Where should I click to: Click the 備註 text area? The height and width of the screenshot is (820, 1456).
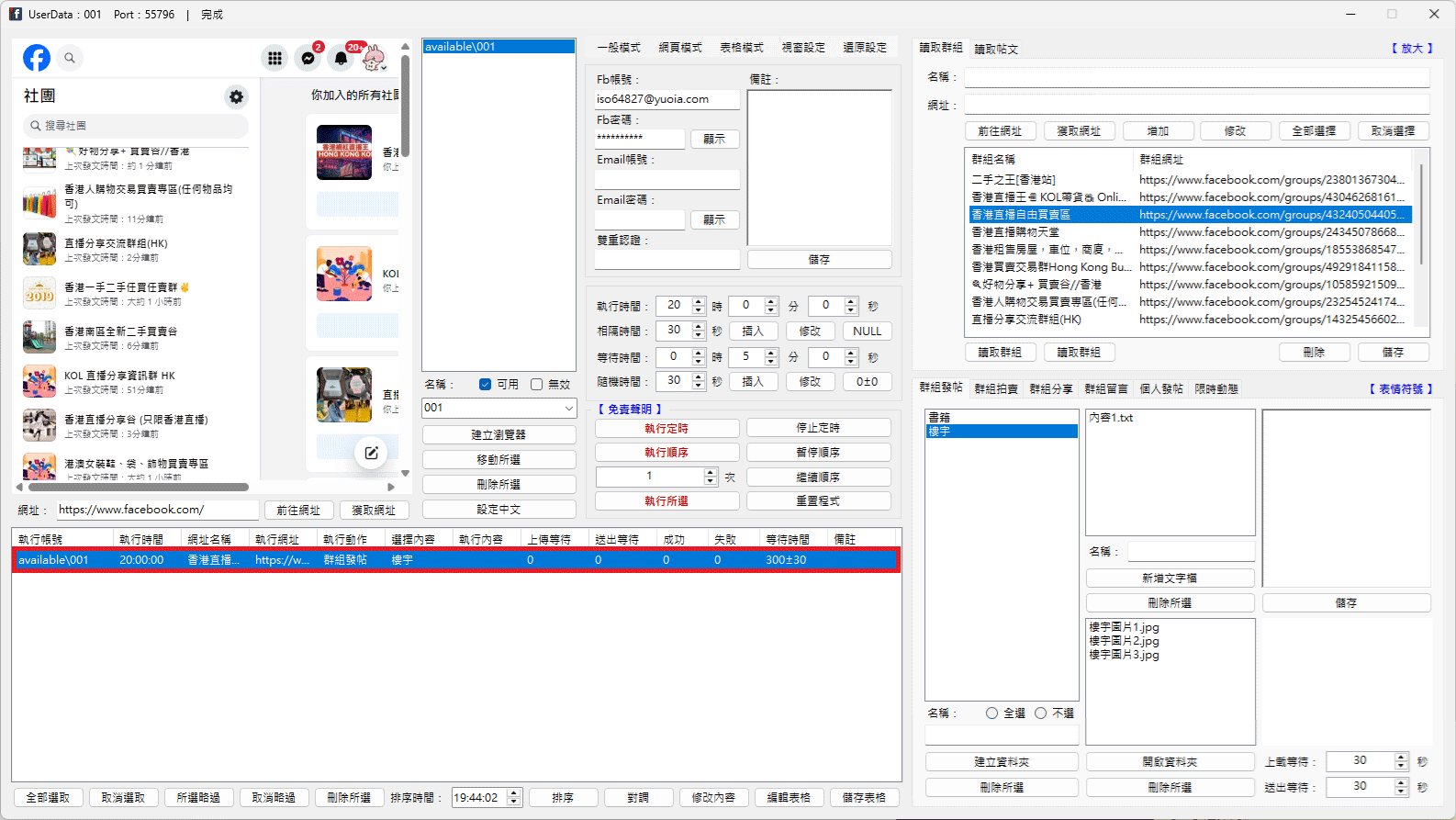(x=820, y=168)
